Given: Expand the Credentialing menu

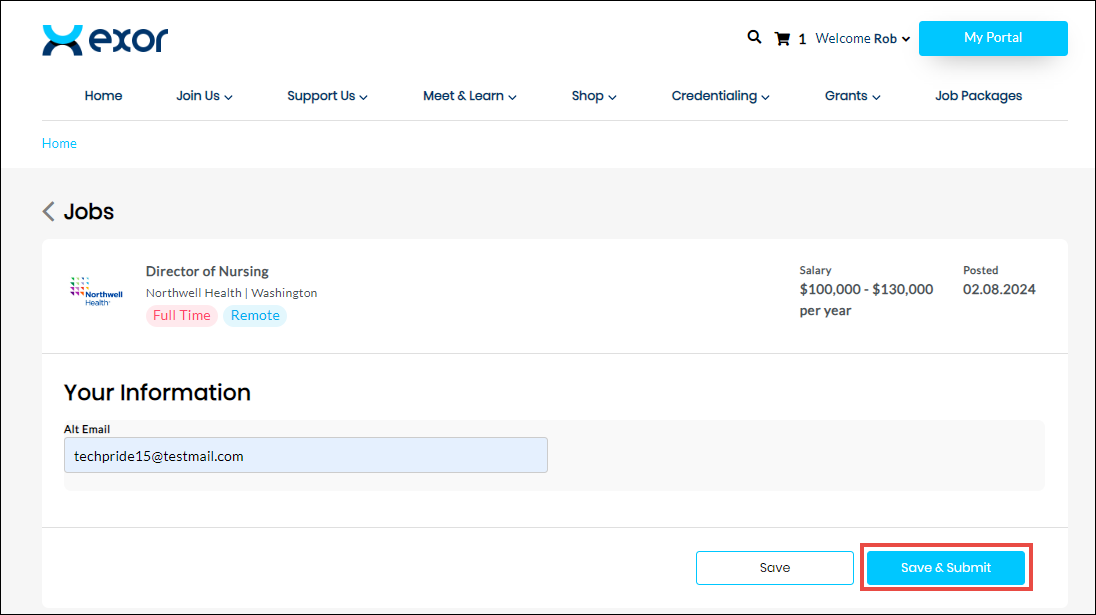Looking at the screenshot, I should pos(720,96).
